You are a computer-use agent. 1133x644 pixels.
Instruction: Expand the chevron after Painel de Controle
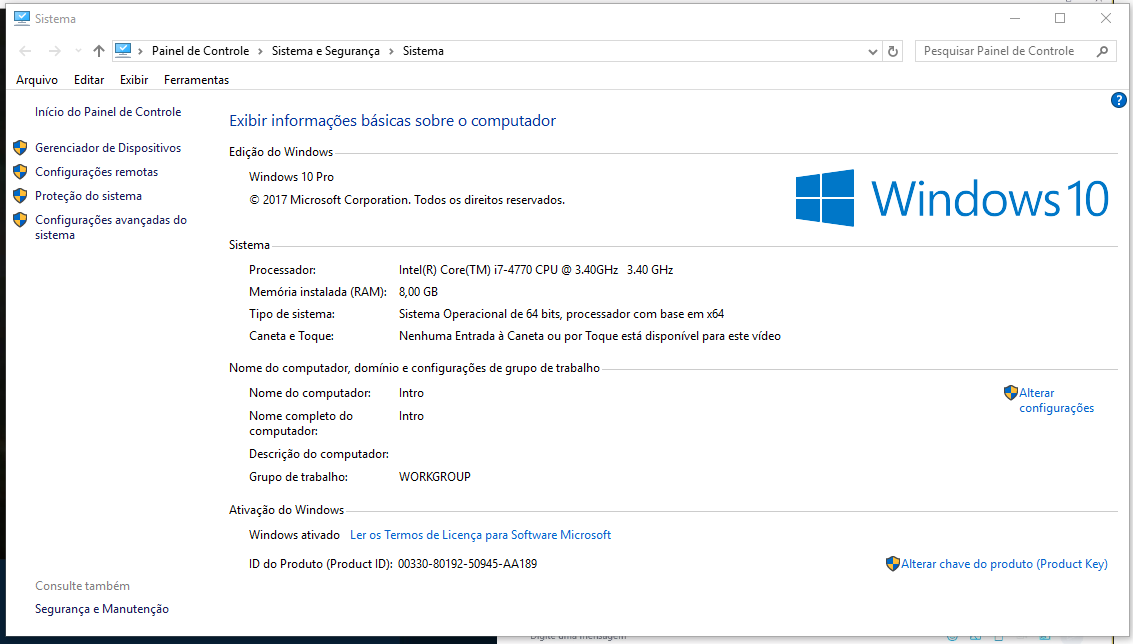(x=260, y=51)
